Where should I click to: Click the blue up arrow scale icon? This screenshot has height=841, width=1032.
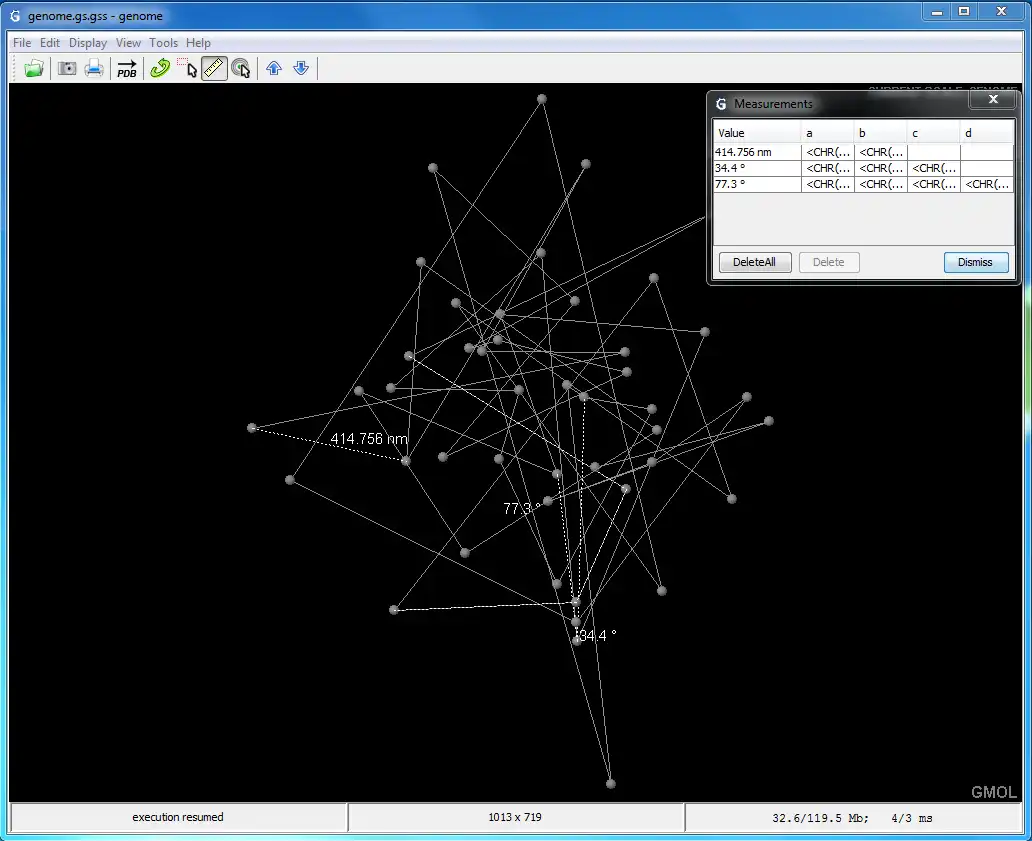tap(274, 68)
